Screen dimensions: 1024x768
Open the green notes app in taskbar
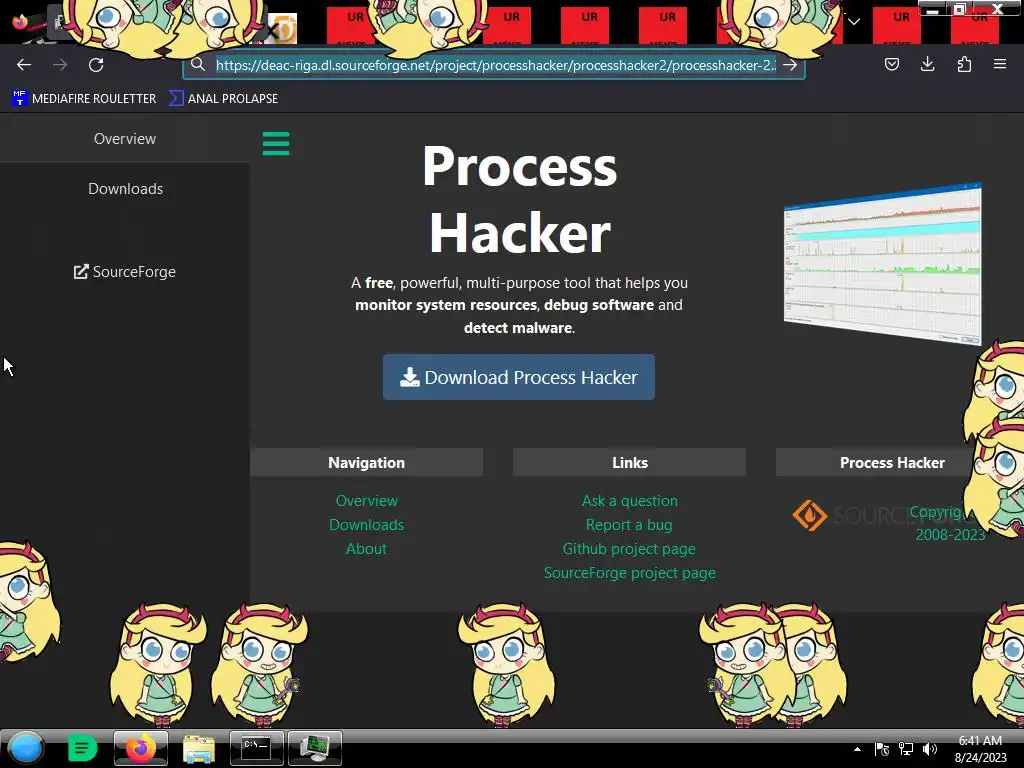click(x=82, y=748)
